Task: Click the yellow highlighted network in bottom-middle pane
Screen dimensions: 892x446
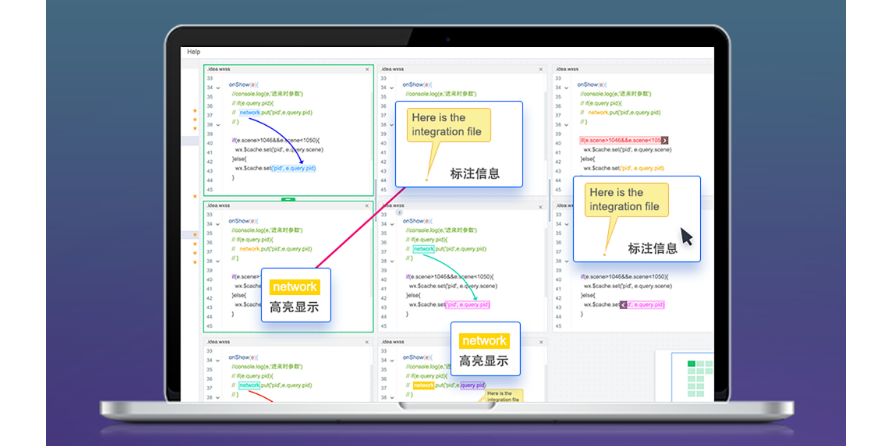Action: coord(423,385)
